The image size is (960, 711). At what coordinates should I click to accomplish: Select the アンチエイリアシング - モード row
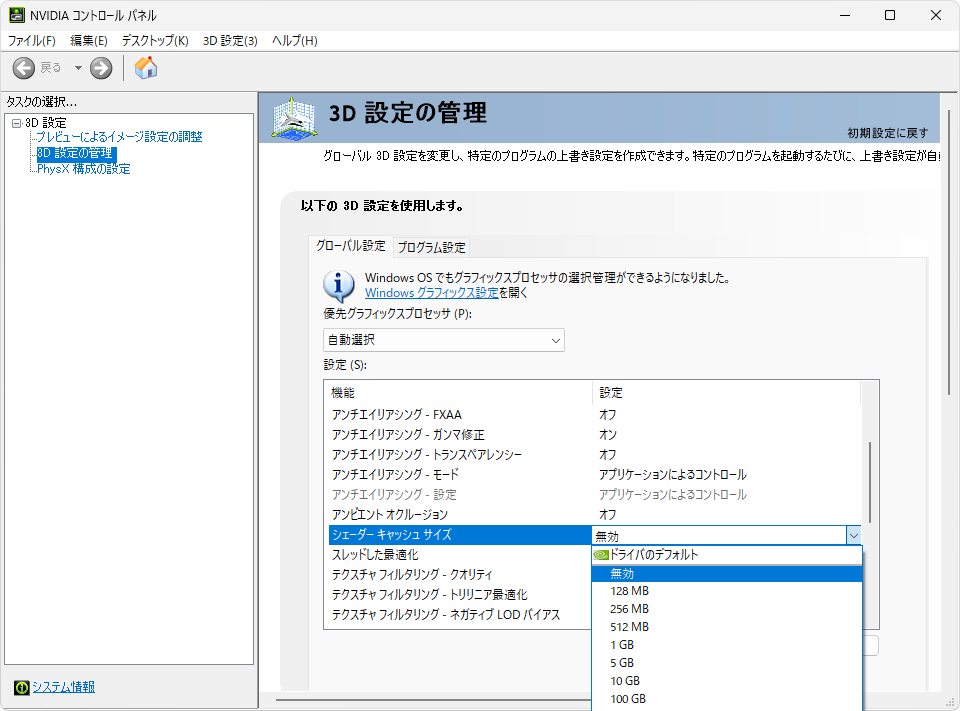coord(594,475)
